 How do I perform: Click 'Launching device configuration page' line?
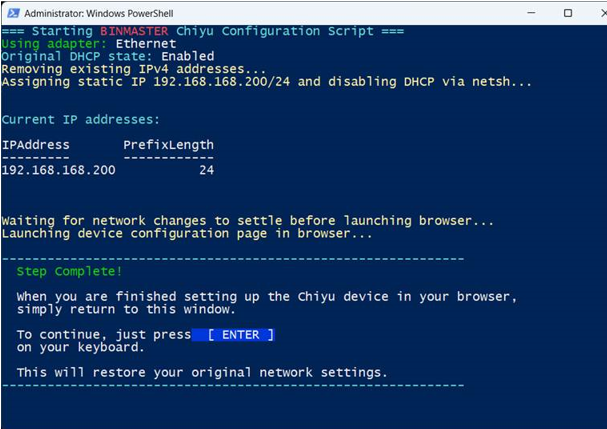(187, 233)
